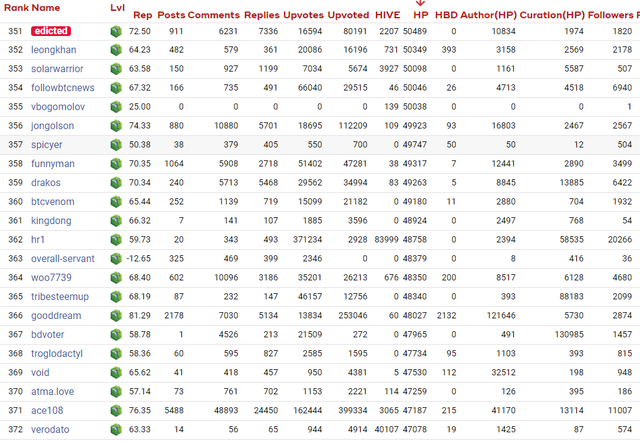Screen dimensions: 640x442
Task: Sort by the Lvl column header
Action: click(118, 8)
